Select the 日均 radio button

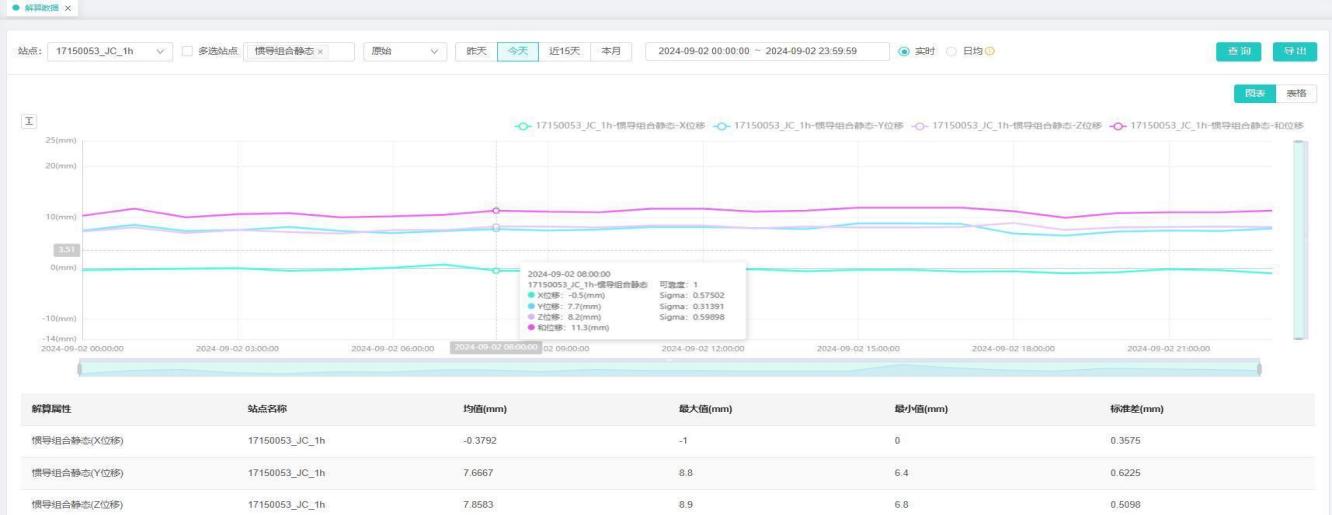[951, 51]
